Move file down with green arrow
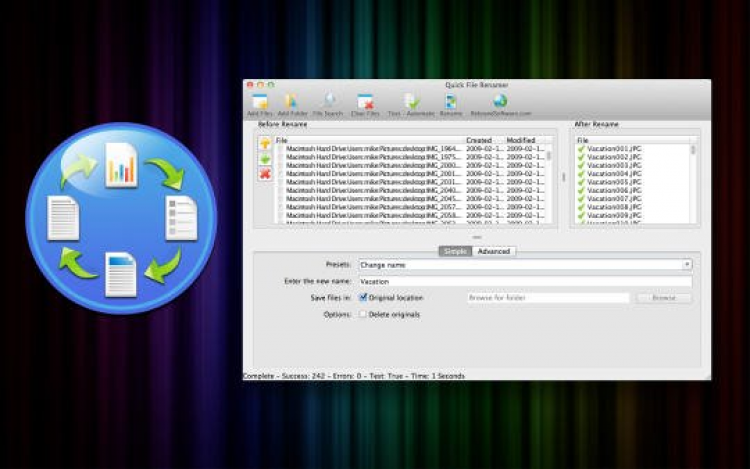 tap(265, 158)
